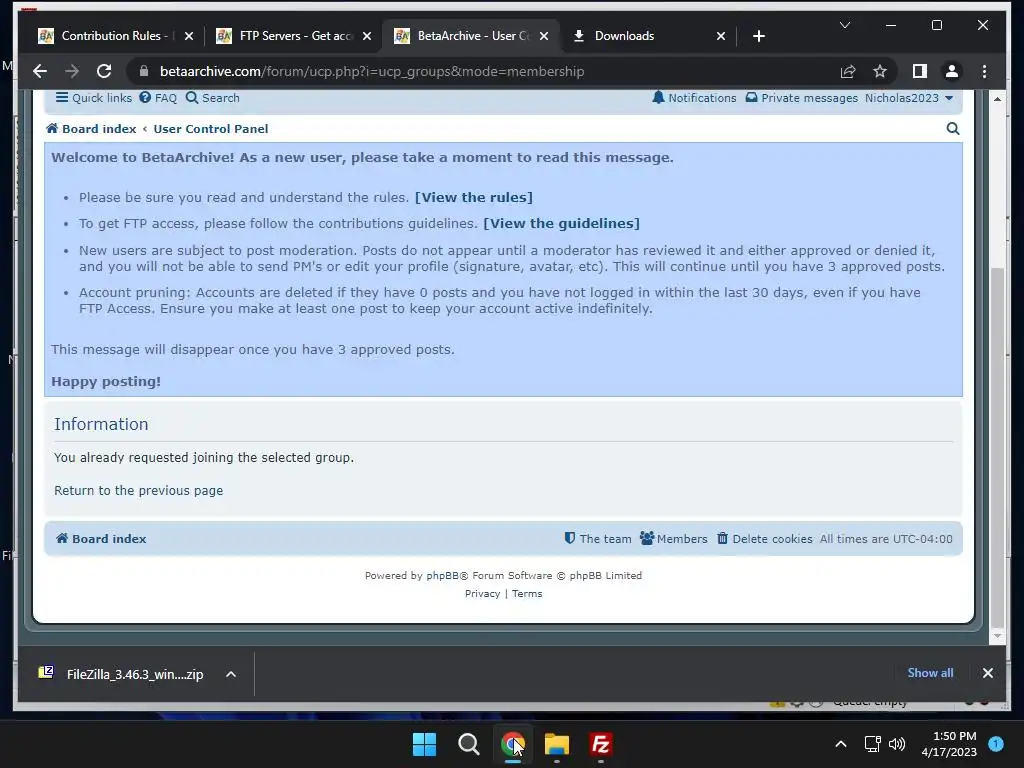This screenshot has height=768, width=1024.
Task: Open The team page
Action: 598,539
